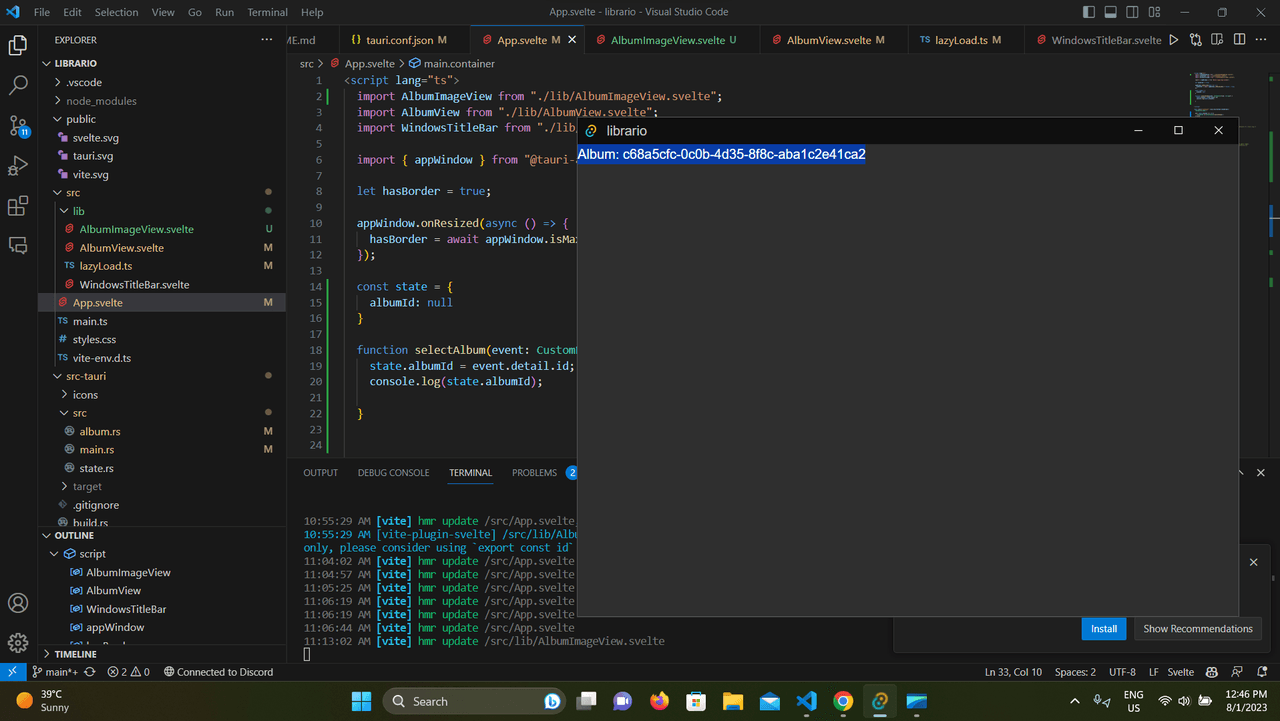Click the Install button in notification
The image size is (1280, 721).
(x=1104, y=629)
